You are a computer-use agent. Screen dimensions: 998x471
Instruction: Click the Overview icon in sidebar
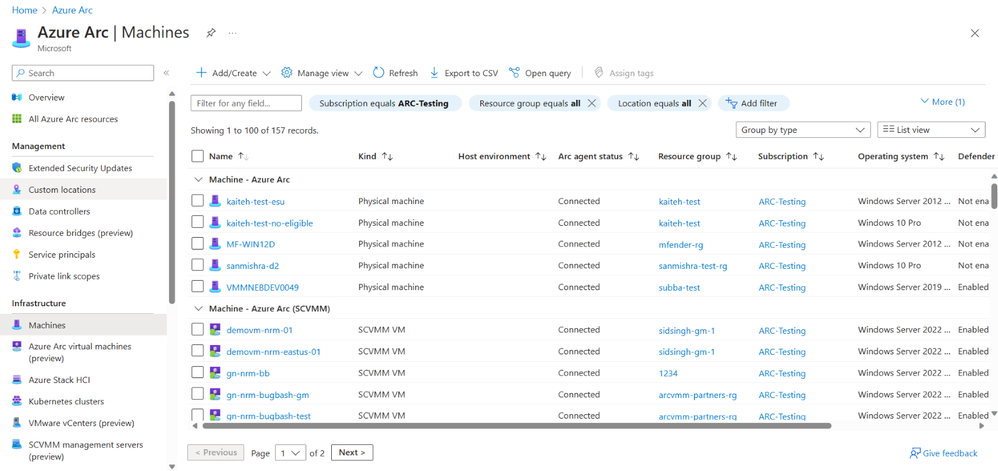[17, 97]
